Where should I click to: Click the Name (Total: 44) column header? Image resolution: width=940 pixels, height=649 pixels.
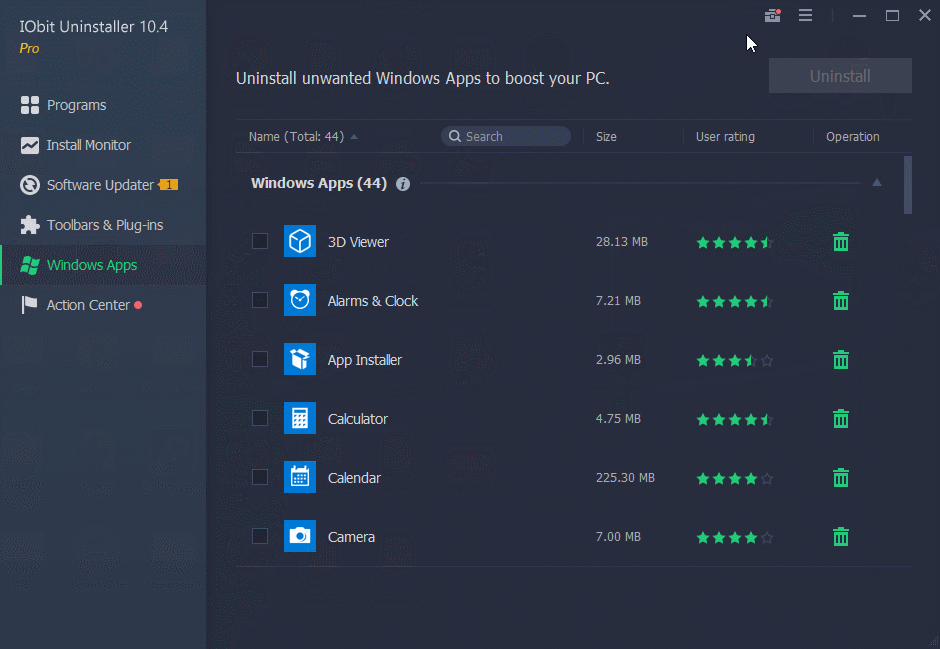(x=296, y=137)
